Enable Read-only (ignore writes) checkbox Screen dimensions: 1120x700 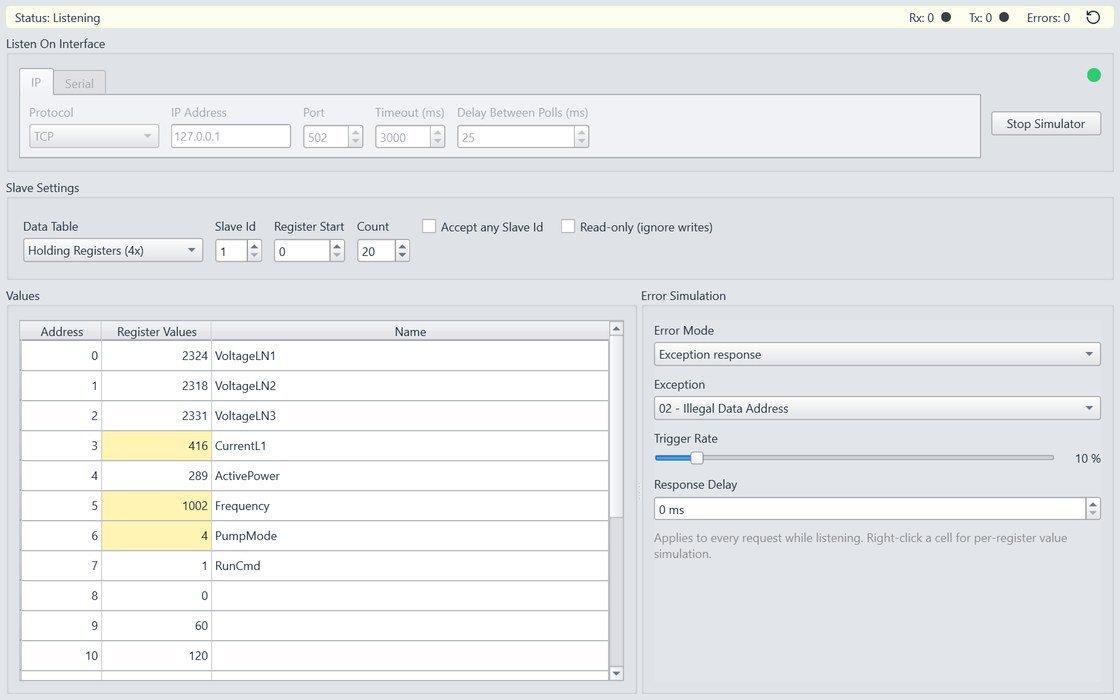tap(568, 226)
